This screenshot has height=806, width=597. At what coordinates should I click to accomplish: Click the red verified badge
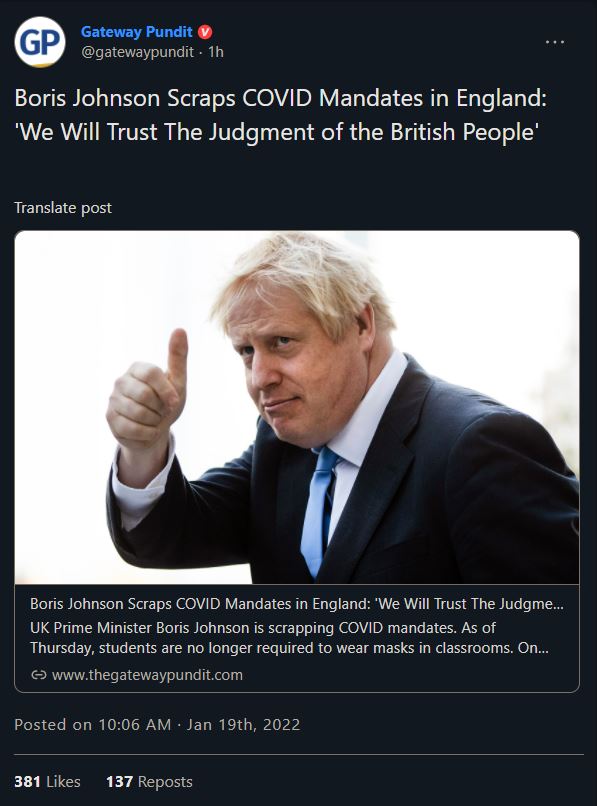click(205, 32)
